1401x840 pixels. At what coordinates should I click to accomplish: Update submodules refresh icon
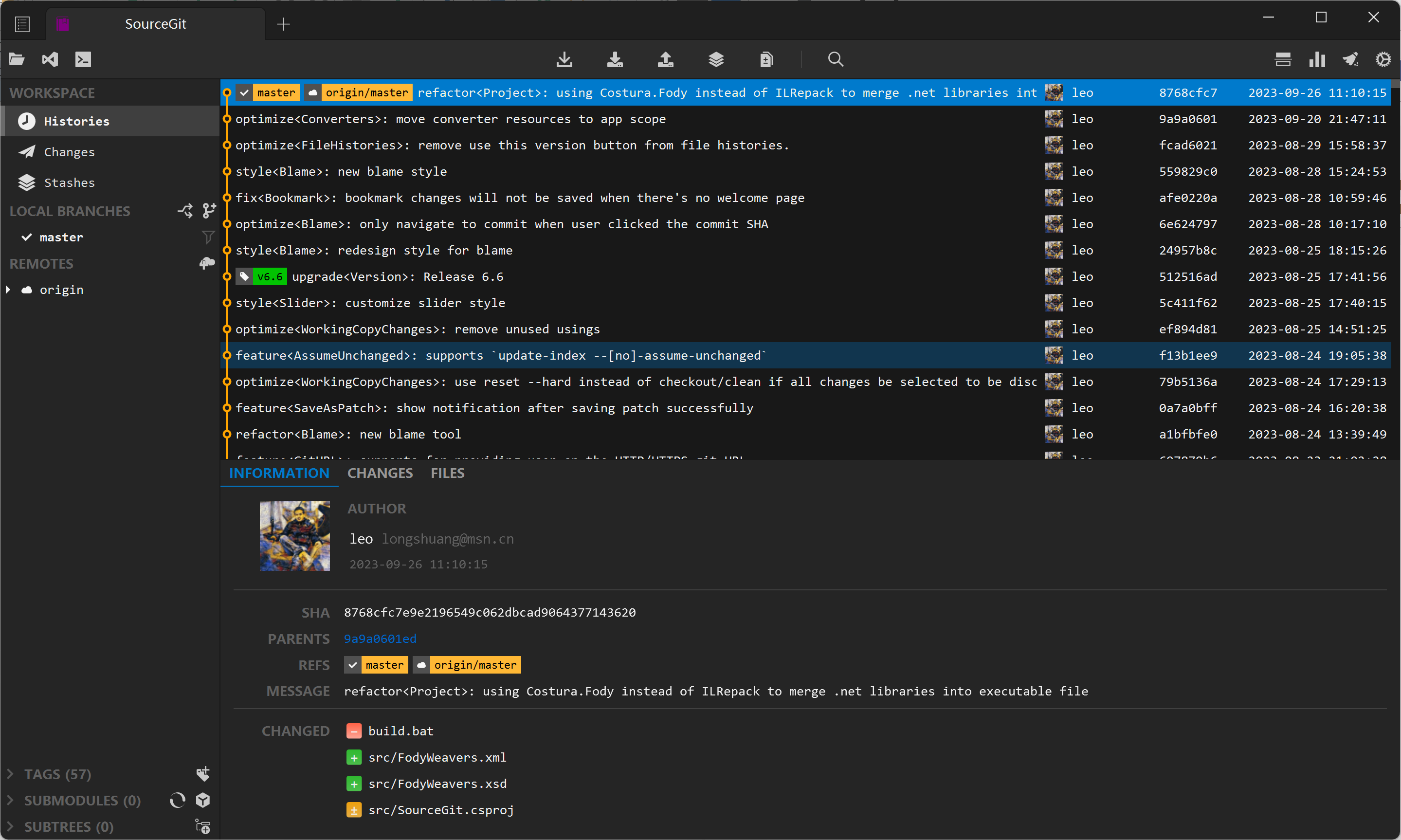(x=178, y=800)
